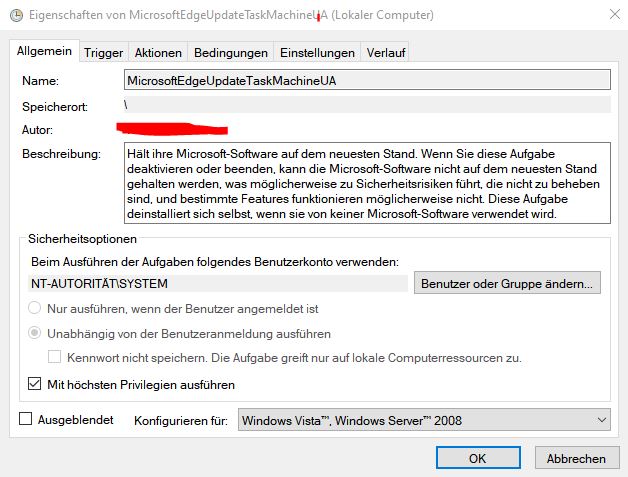The image size is (628, 477).
Task: Close the properties dialog with the X button
Action: click(615, 14)
